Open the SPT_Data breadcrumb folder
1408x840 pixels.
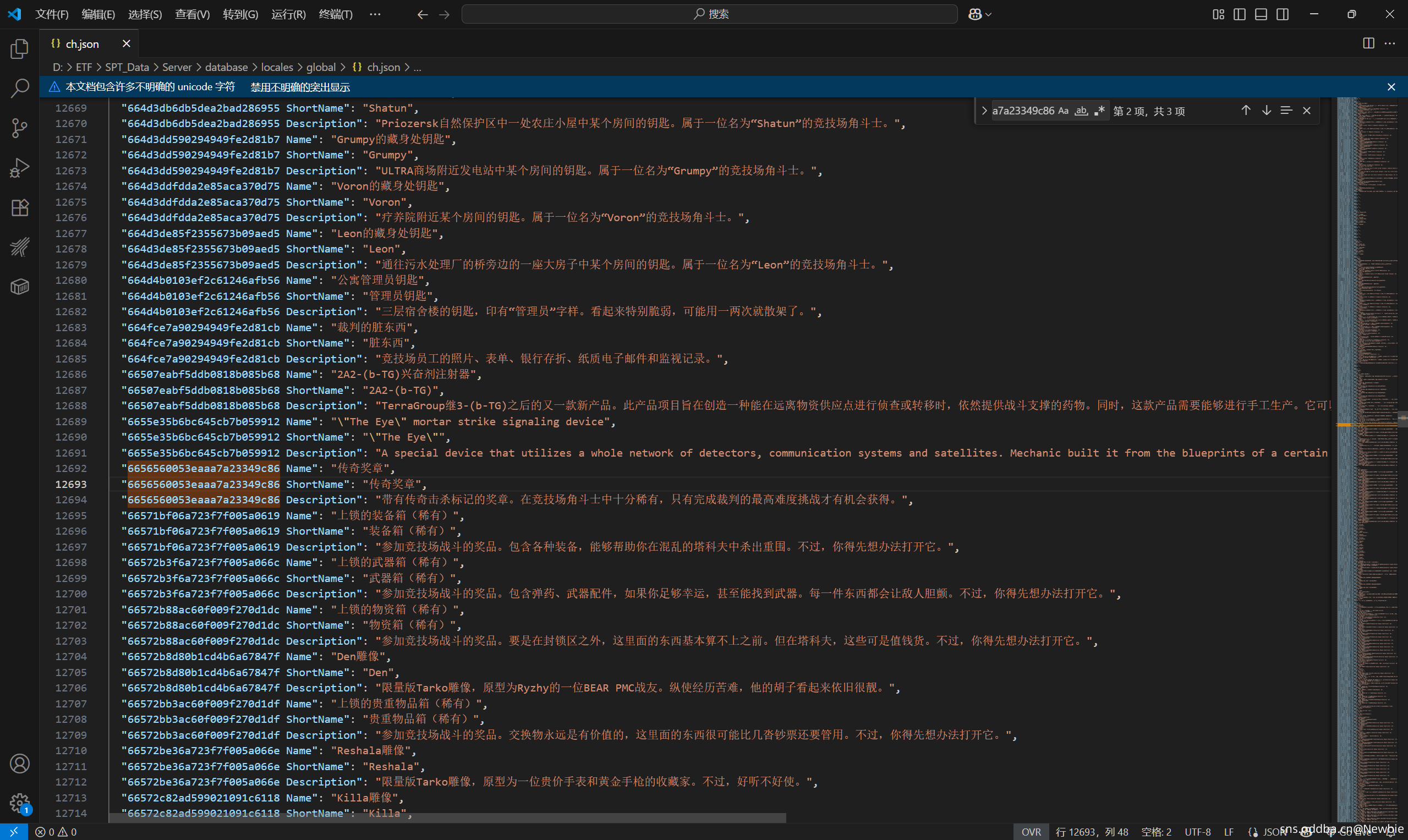pos(127,67)
